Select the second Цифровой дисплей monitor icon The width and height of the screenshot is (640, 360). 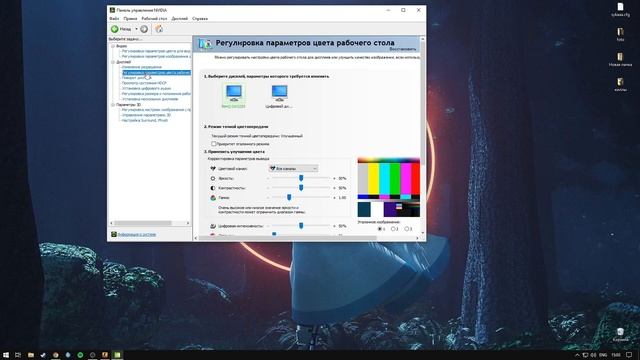[280, 93]
